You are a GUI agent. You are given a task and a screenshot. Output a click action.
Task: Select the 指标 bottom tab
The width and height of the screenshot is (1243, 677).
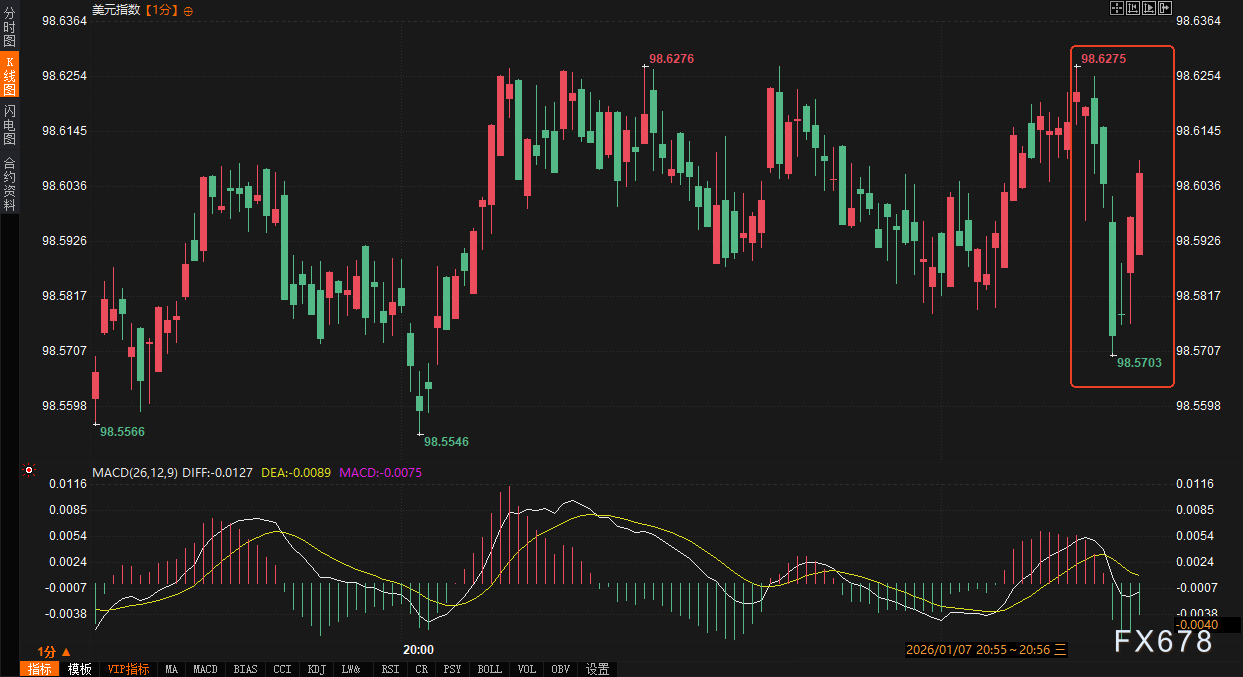[39, 669]
